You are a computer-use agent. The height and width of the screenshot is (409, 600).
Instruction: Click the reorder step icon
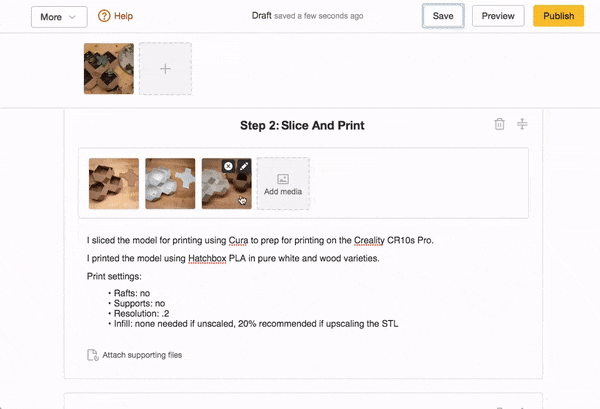tap(522, 124)
